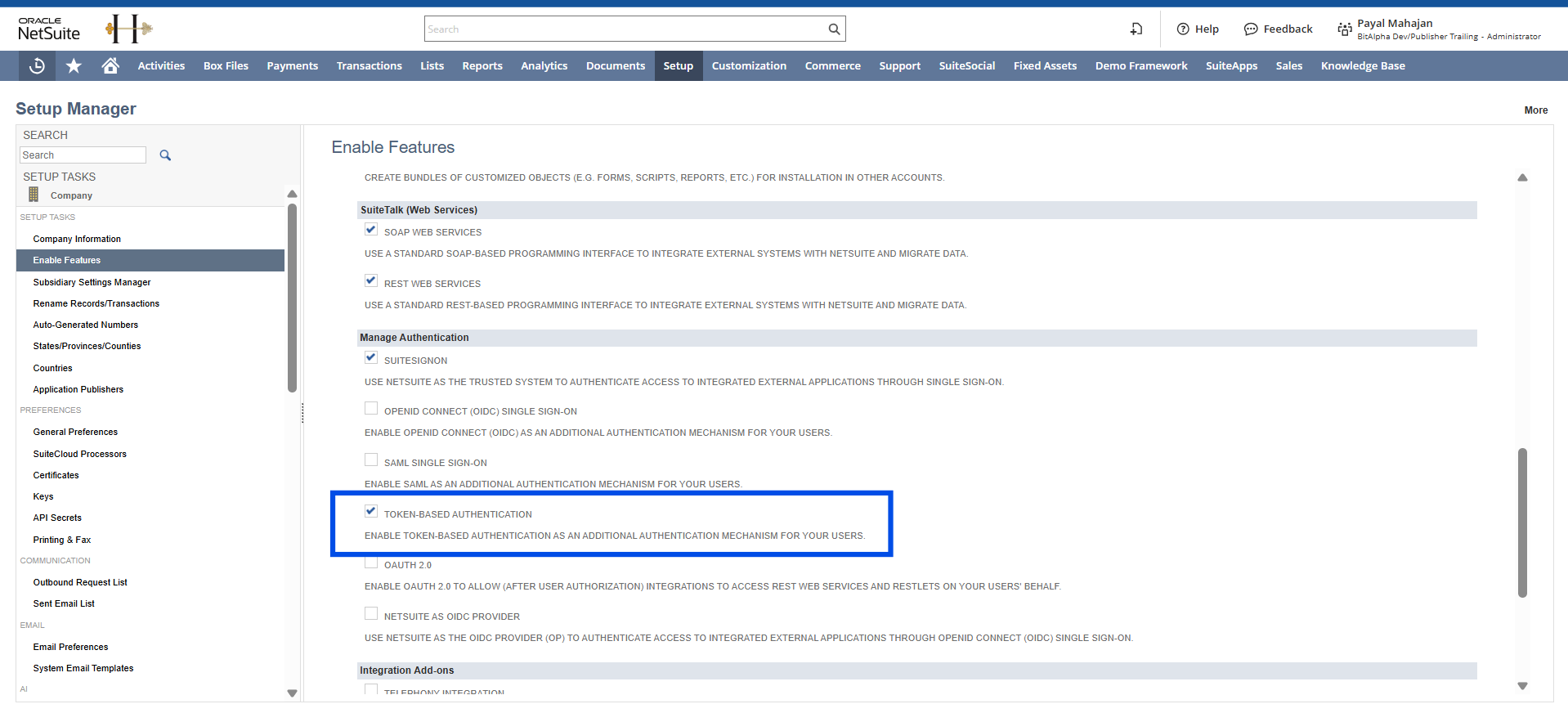Open Outbound Request List

[80, 582]
